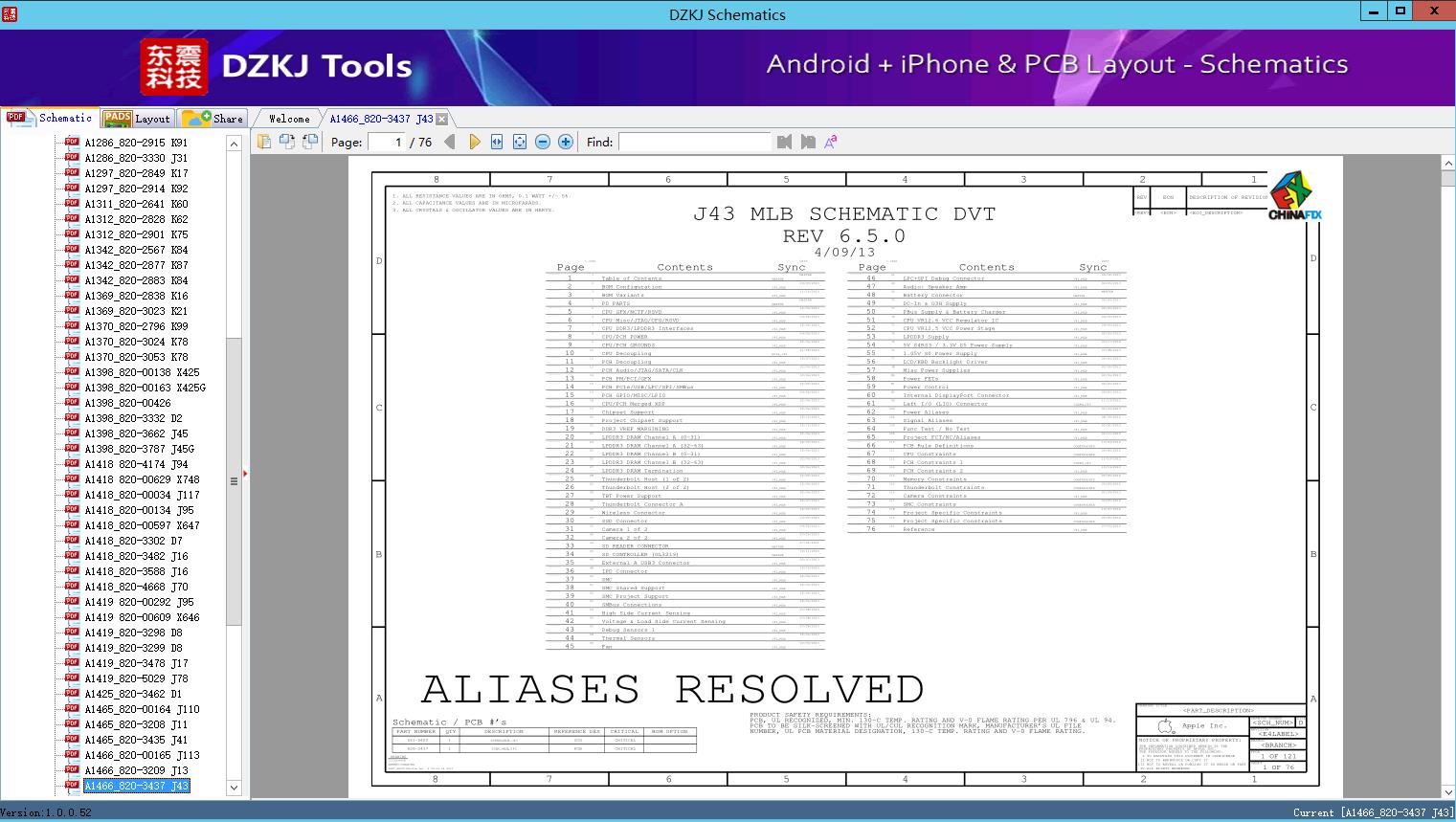Open A1369_820-3023 K21 schematic
Image resolution: width=1456 pixels, height=822 pixels.
coord(136,311)
